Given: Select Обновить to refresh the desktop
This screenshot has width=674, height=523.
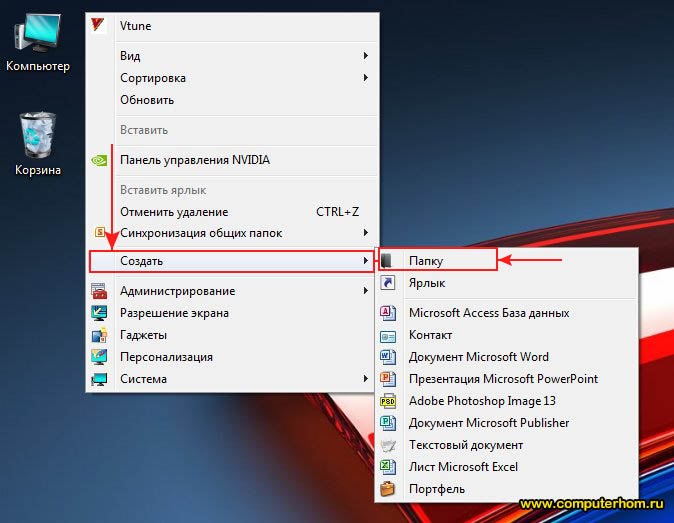Looking at the screenshot, I should (233, 100).
